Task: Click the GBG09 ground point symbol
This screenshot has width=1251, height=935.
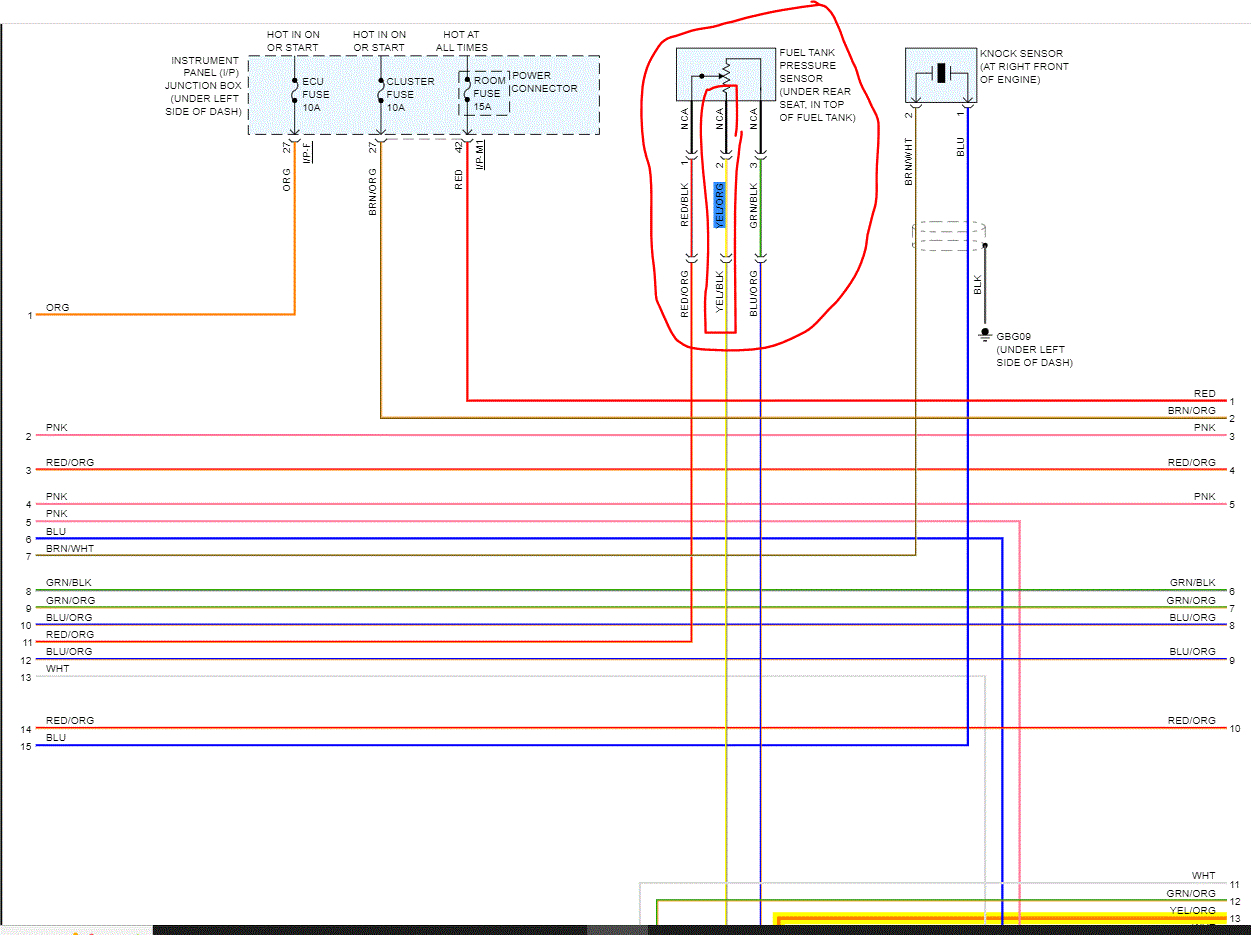Action: 985,337
